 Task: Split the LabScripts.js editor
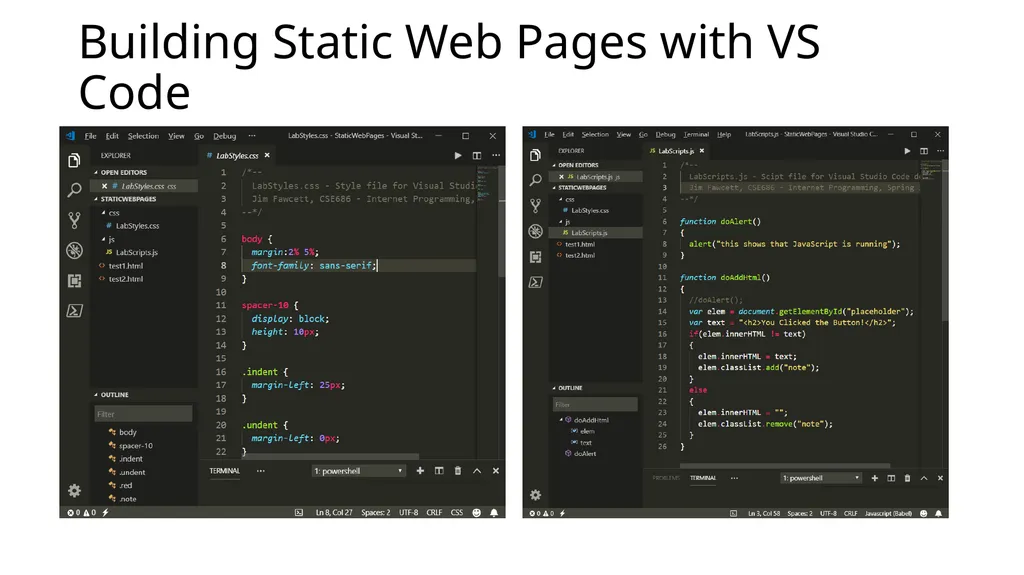(924, 151)
